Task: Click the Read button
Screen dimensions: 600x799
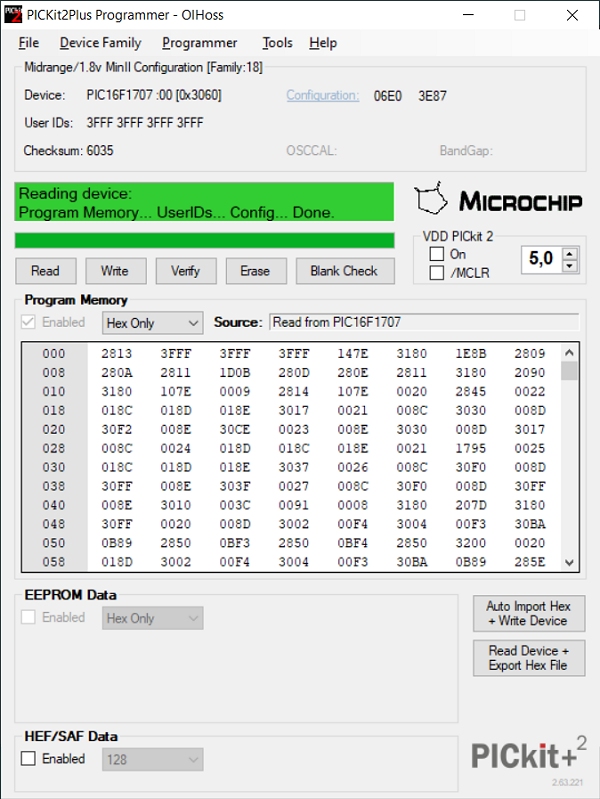Action: (x=45, y=271)
